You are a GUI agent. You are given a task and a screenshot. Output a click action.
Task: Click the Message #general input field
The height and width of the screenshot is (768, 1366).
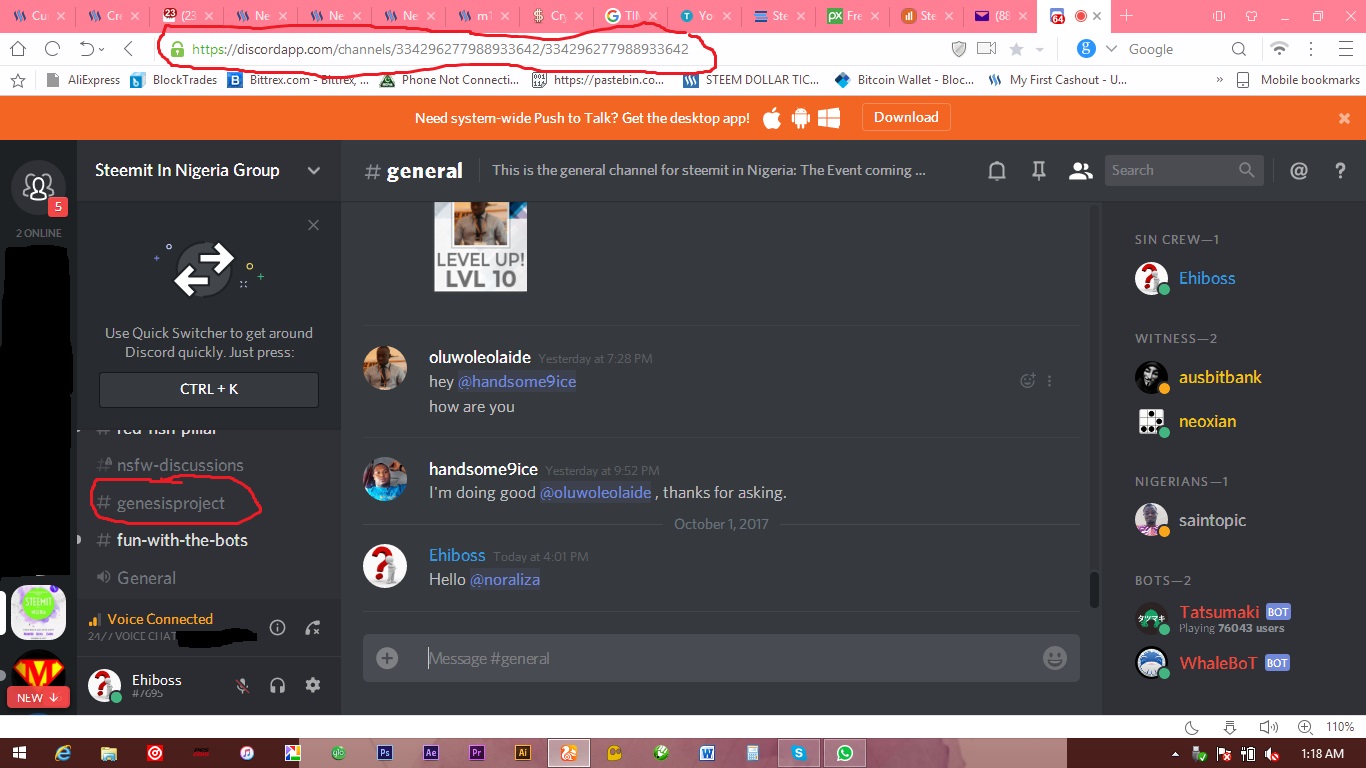click(700, 658)
